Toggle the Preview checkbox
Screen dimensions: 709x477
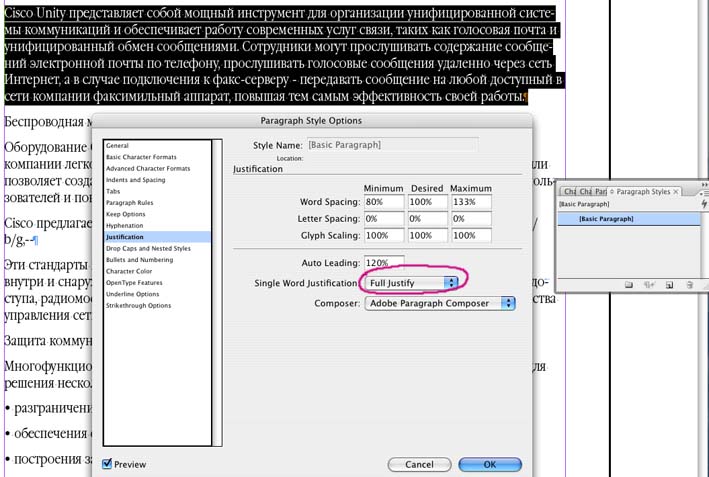pyautogui.click(x=107, y=463)
